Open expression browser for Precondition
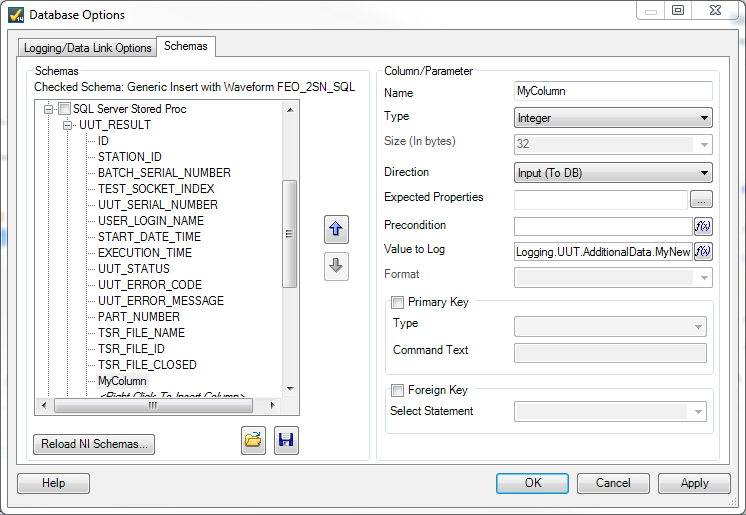Screen dimensions: 746x515 [x=703, y=226]
